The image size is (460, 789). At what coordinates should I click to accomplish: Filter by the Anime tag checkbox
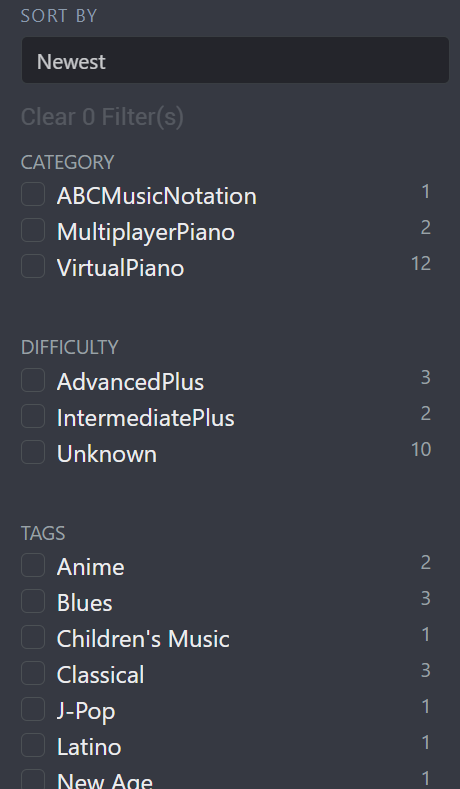[33, 565]
